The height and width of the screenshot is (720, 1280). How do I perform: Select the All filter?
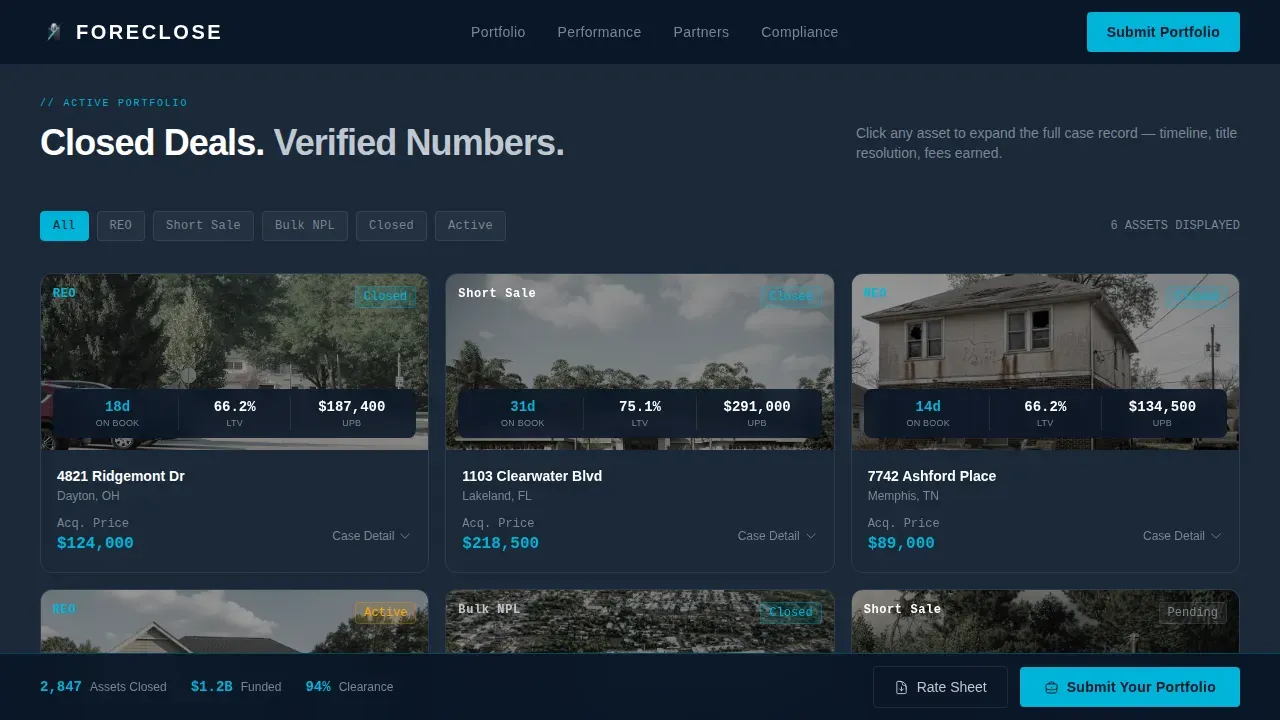click(64, 226)
